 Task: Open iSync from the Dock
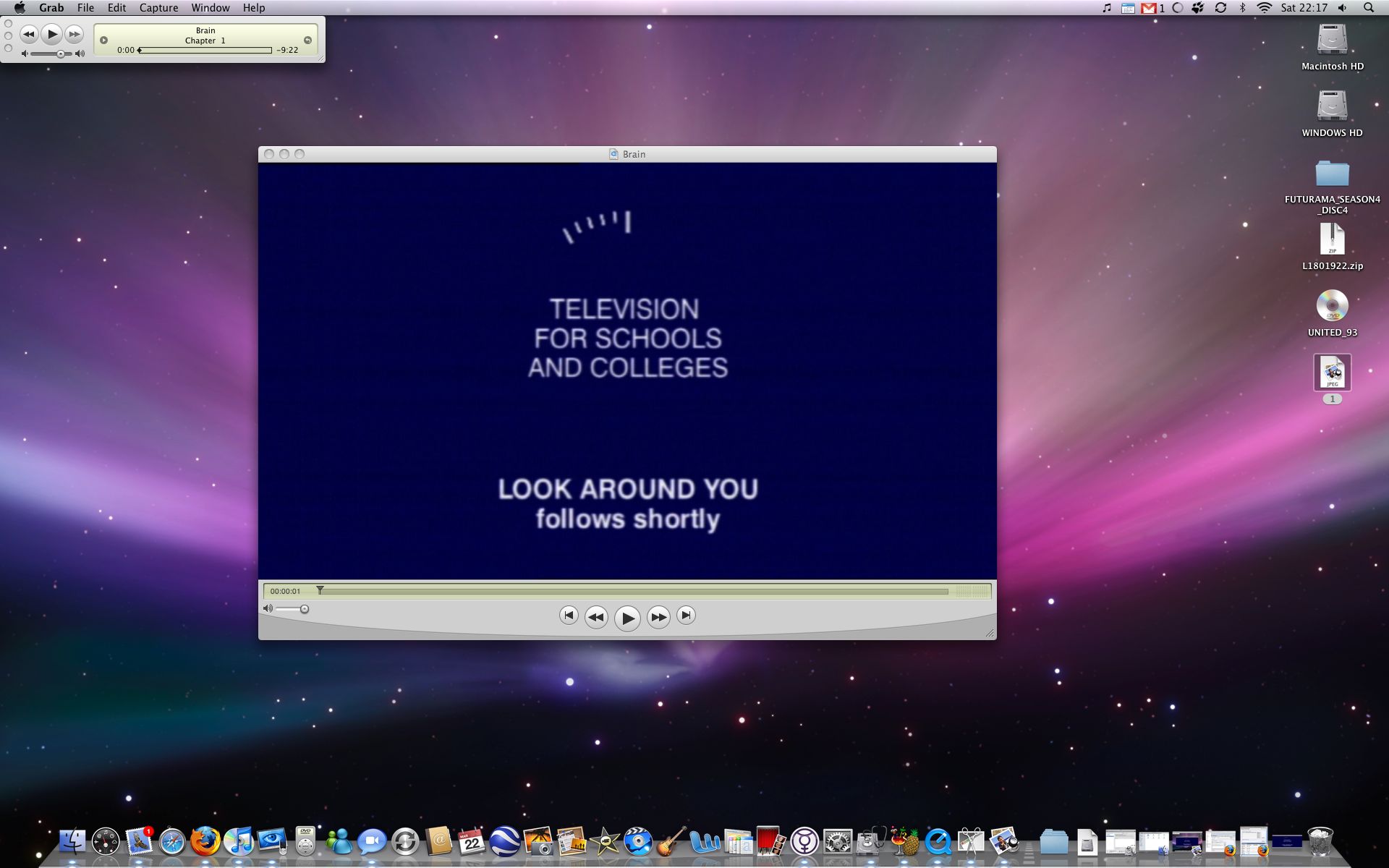point(405,841)
